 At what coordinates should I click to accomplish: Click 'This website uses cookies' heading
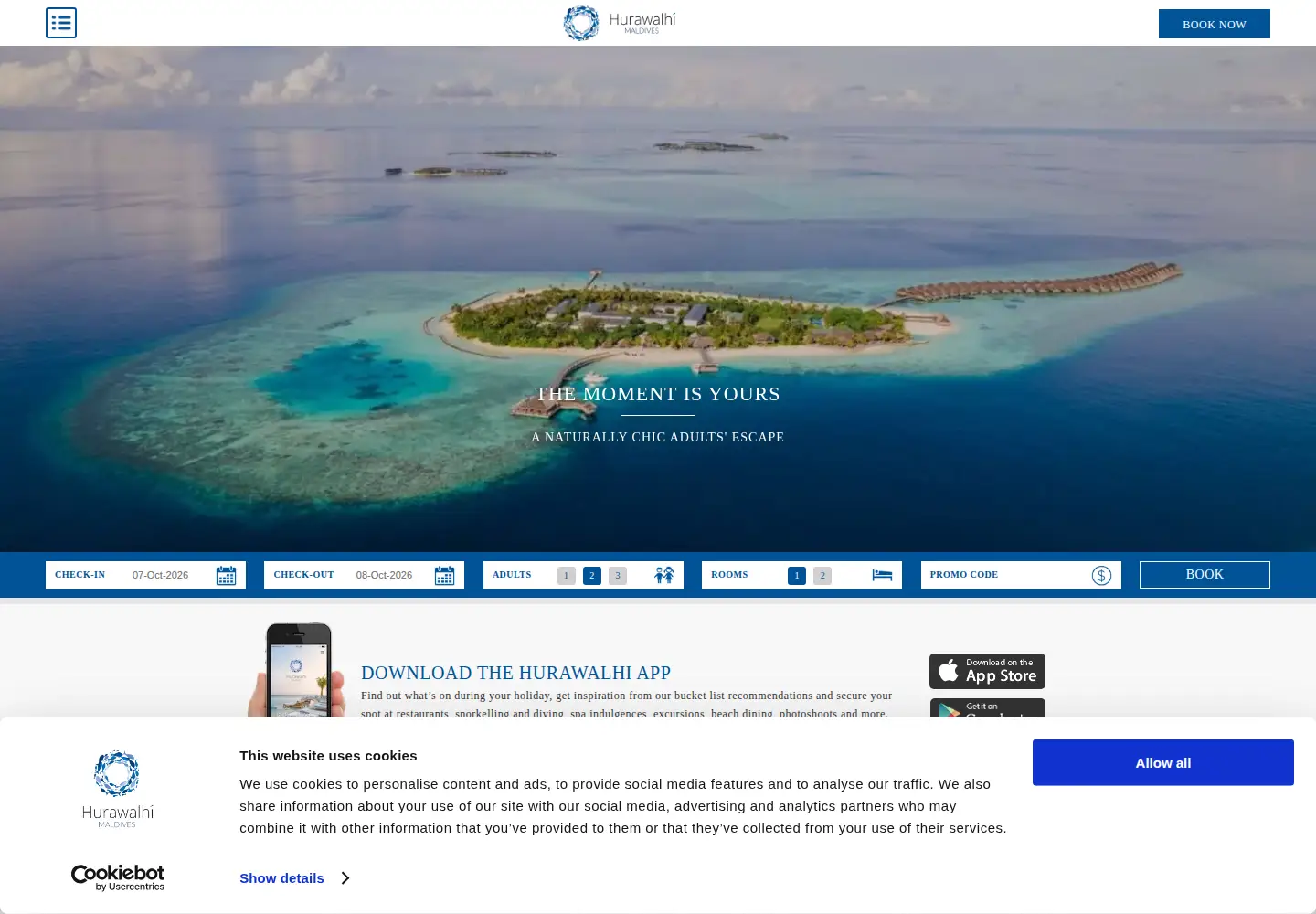pyautogui.click(x=328, y=756)
